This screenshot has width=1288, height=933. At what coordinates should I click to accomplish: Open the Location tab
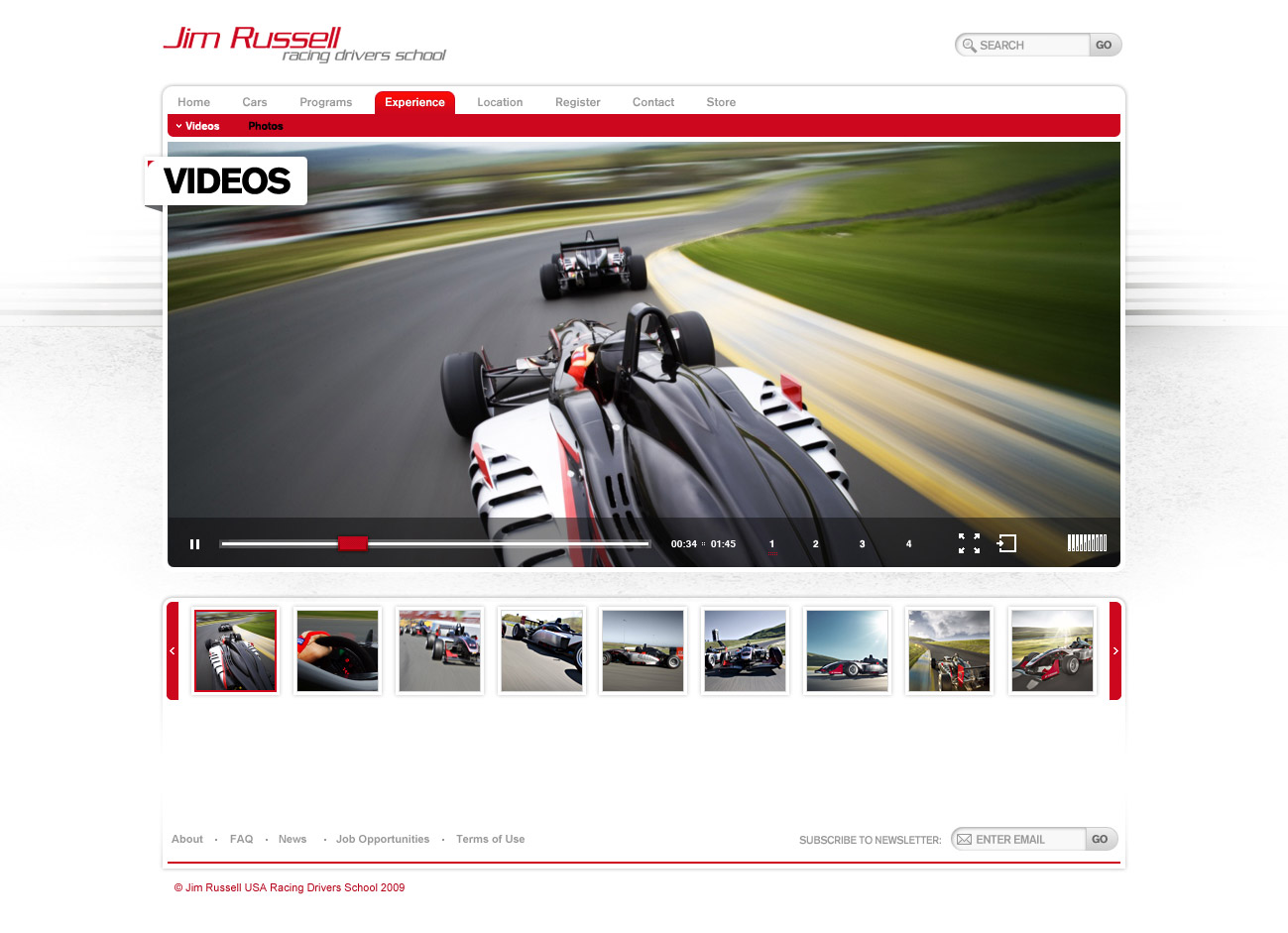[x=500, y=102]
